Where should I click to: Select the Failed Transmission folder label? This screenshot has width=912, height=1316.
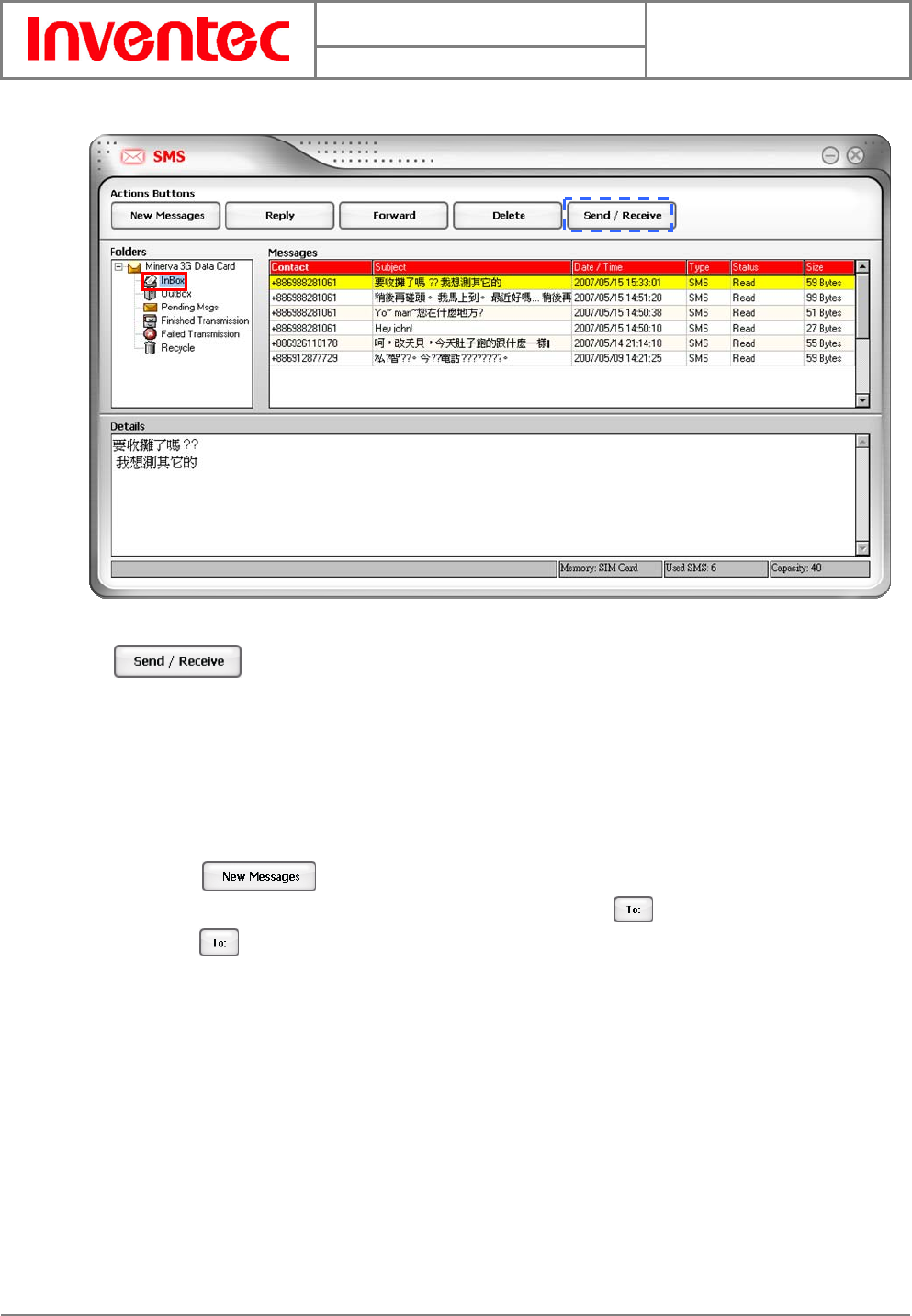[200, 334]
